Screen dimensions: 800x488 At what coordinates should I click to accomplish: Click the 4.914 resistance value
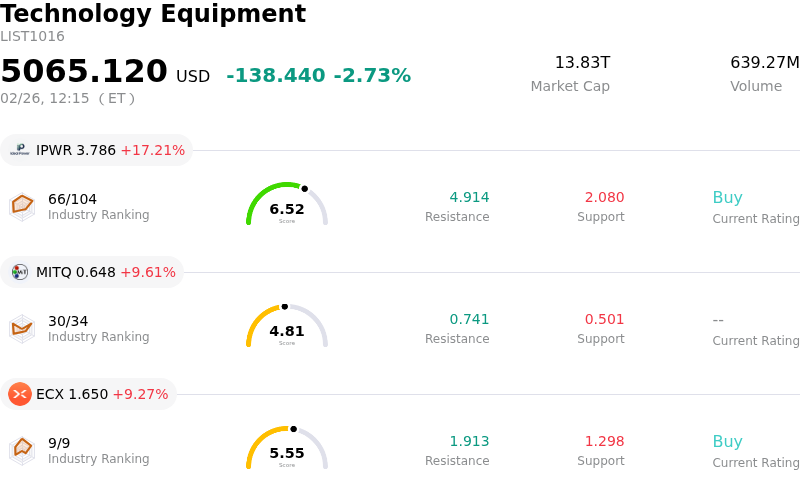coord(469,198)
